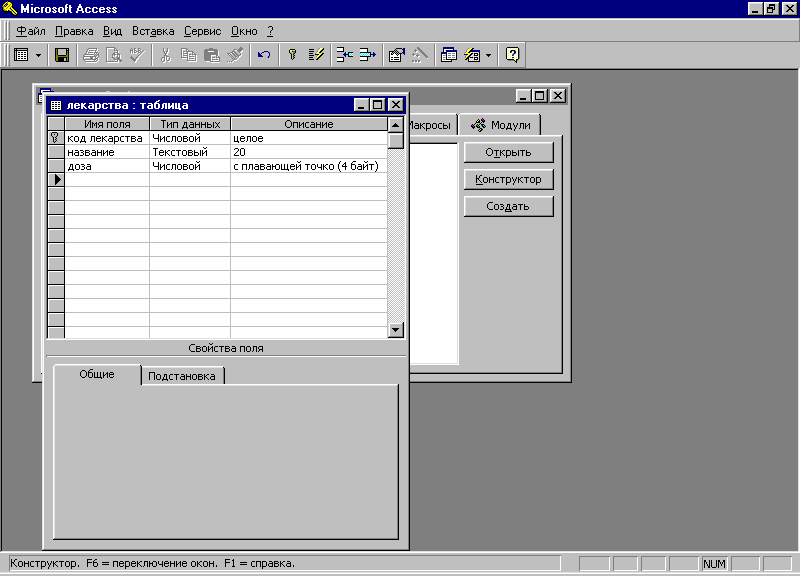This screenshot has width=800, height=576.
Task: Open Print Preview from the toolbar
Action: tap(113, 55)
